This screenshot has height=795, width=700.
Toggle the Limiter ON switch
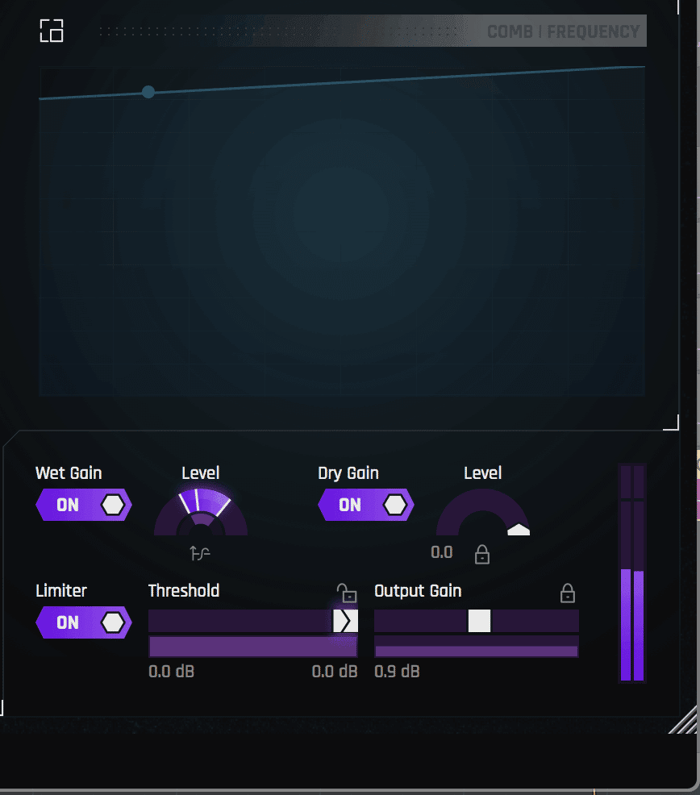pyautogui.click(x=84, y=623)
